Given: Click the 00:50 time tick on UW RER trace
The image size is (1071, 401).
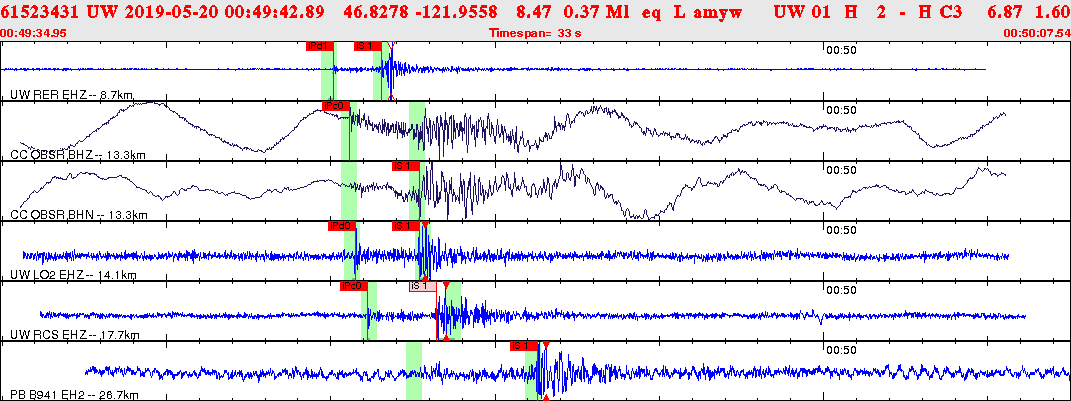Looking at the screenshot, I should click(x=842, y=50).
